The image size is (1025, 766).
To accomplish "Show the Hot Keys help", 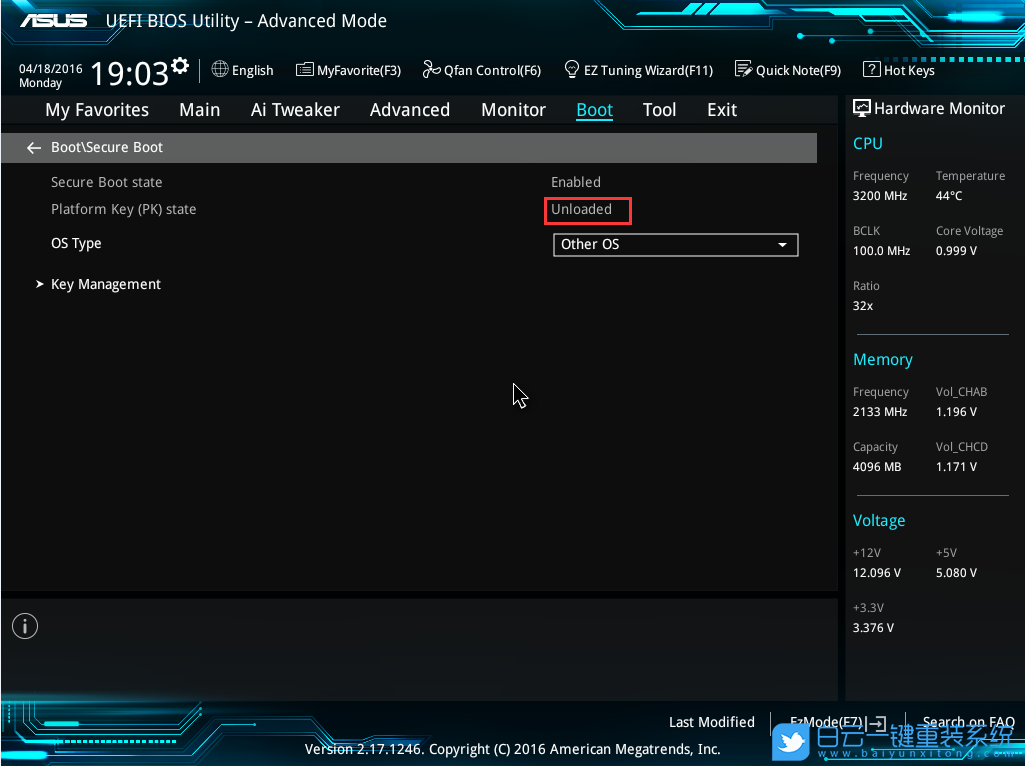I will [899, 70].
